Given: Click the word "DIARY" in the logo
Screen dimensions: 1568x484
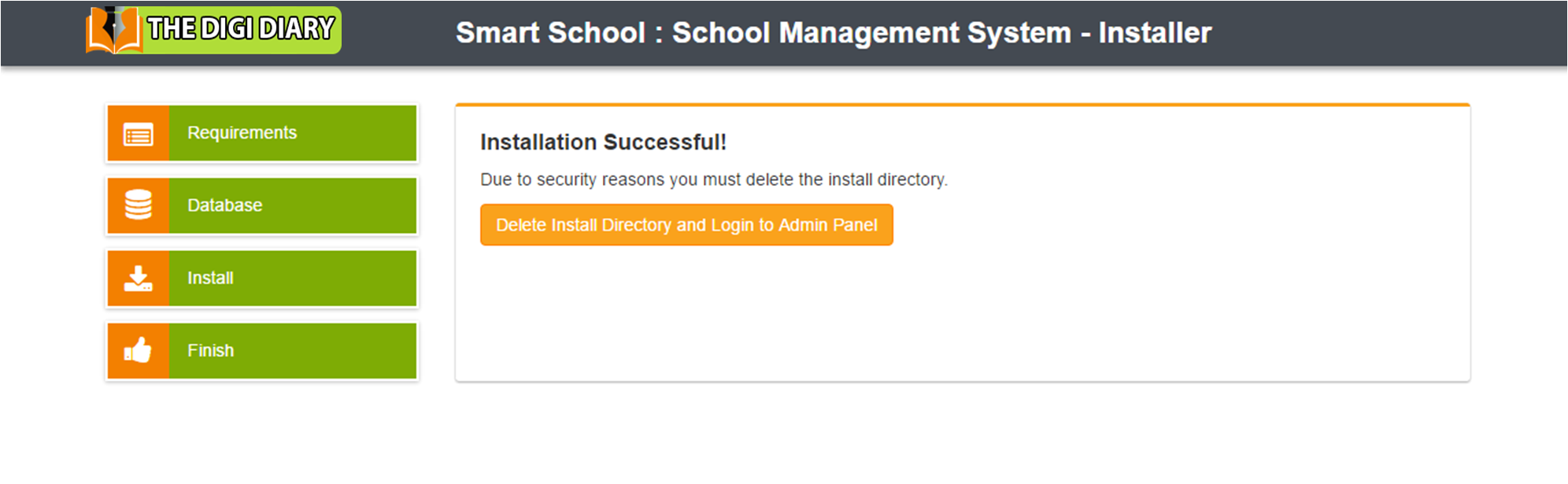Looking at the screenshot, I should [x=297, y=28].
